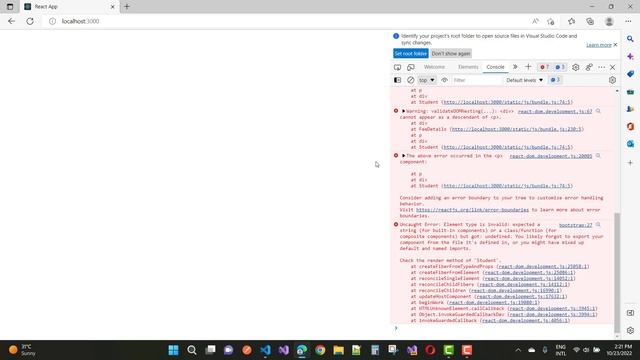The width and height of the screenshot is (640, 360).
Task: Switch to the Welcome tab
Action: coord(434,67)
